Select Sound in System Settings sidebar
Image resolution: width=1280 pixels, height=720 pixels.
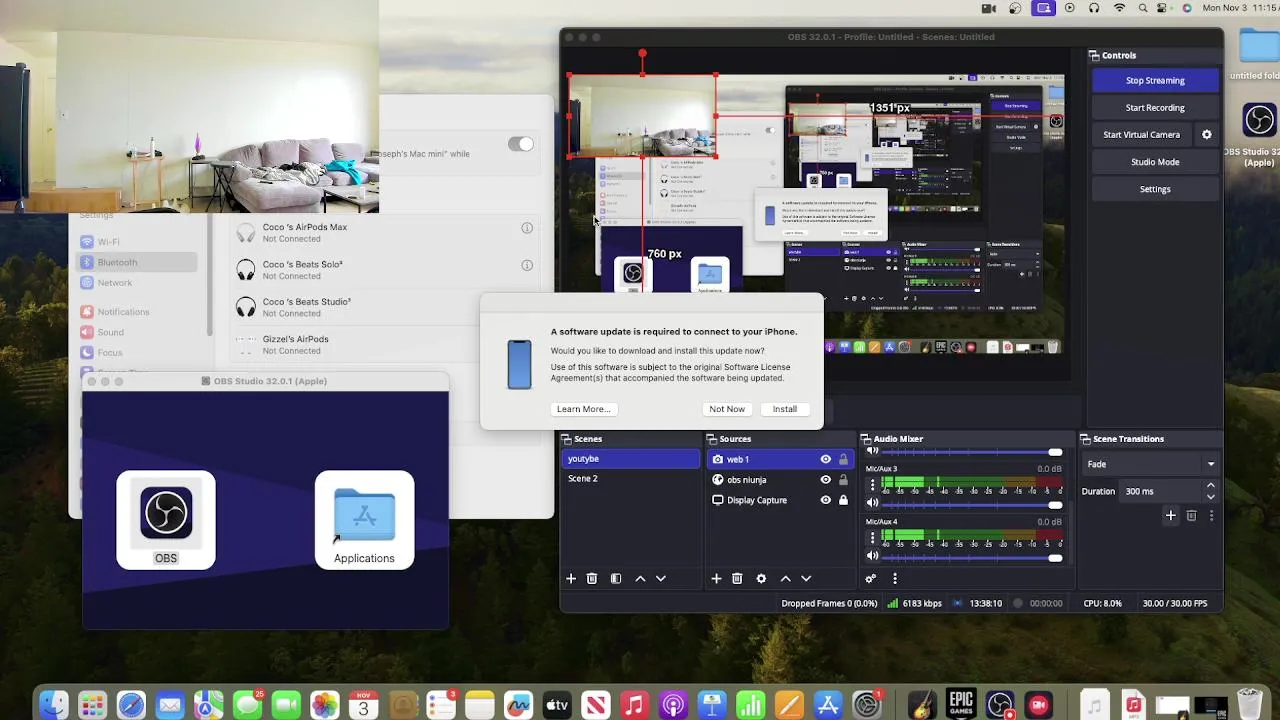point(138,332)
